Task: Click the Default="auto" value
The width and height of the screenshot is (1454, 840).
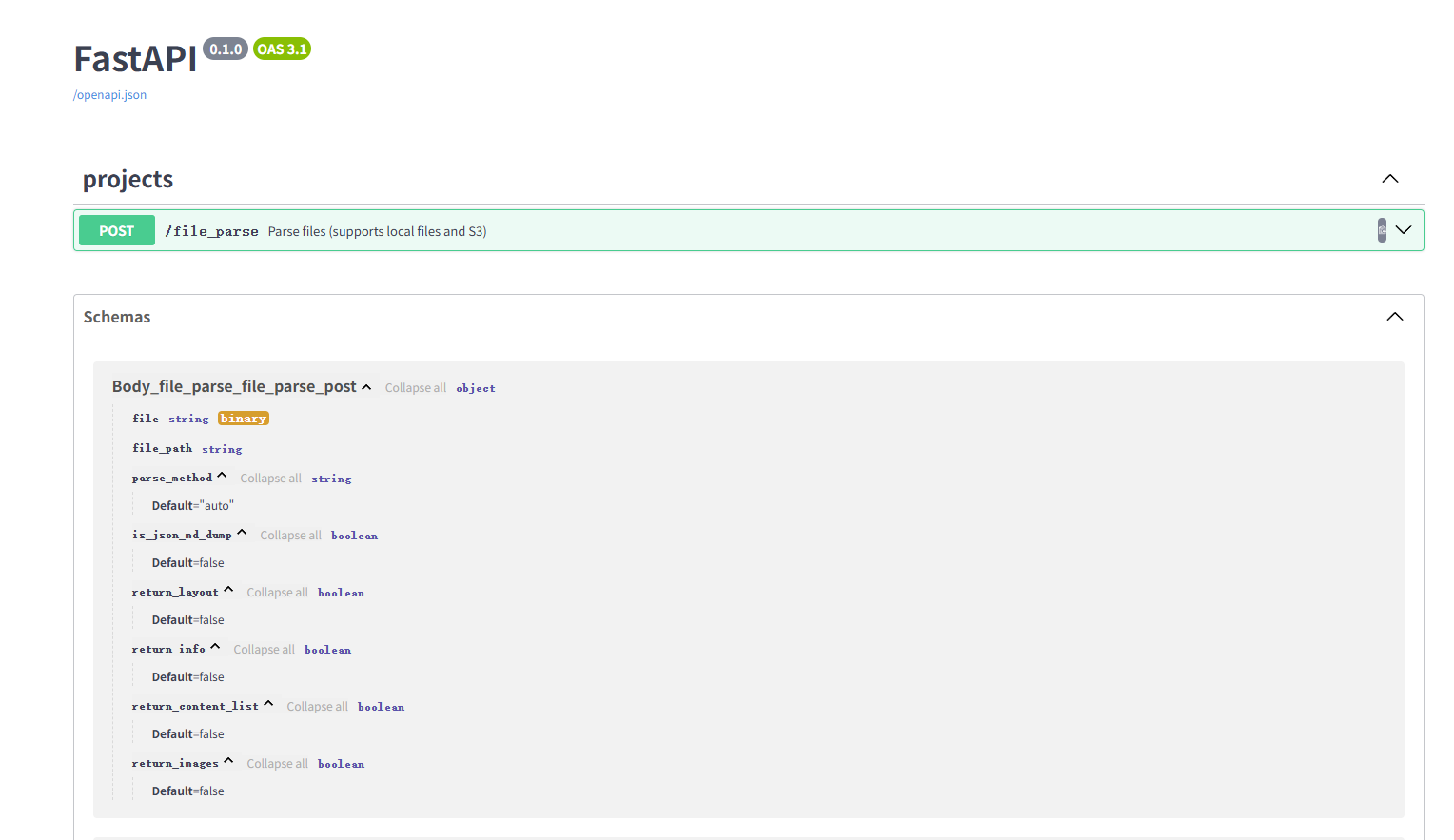Action: pyautogui.click(x=192, y=506)
